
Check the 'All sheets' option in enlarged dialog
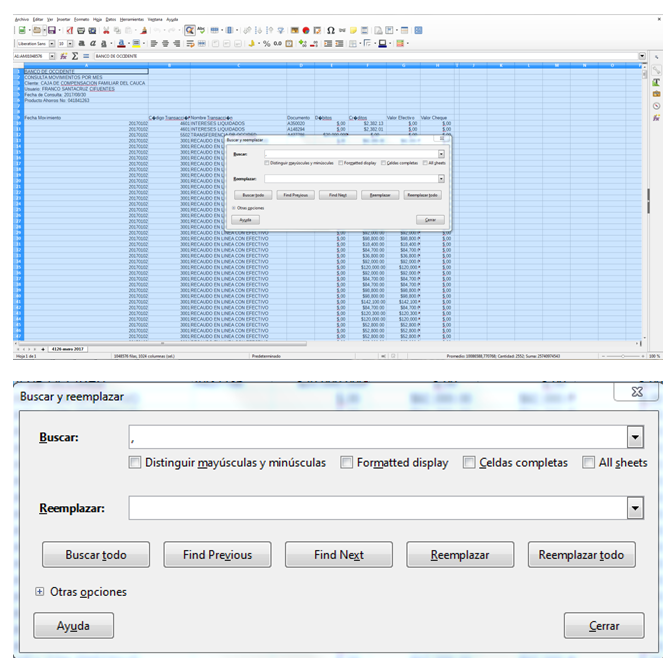(x=588, y=463)
